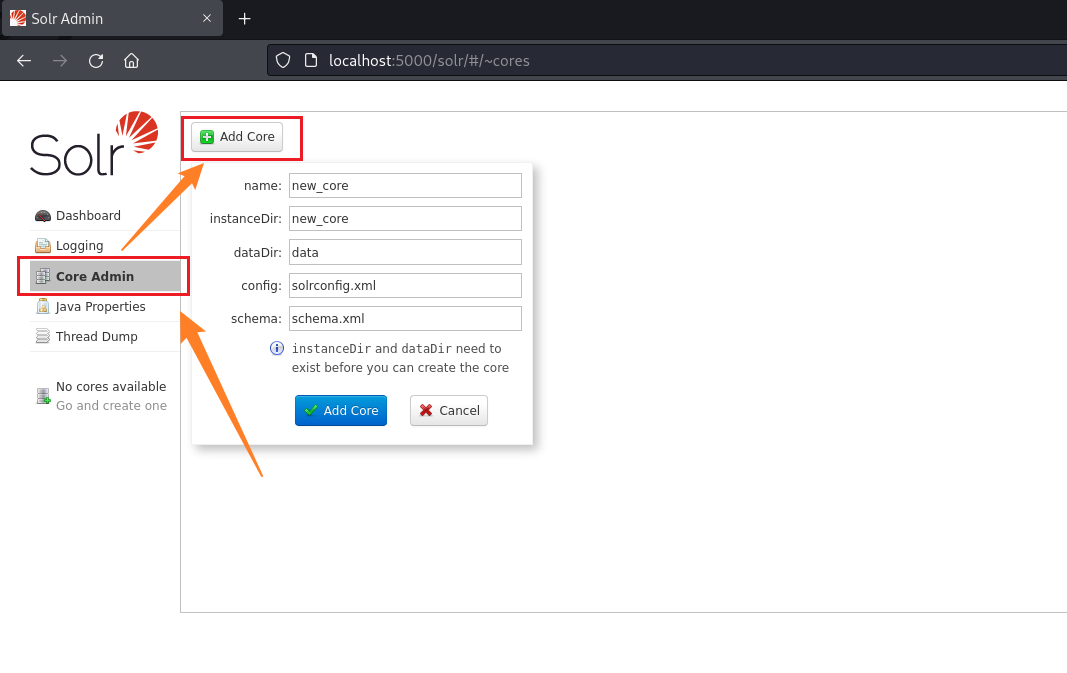Image resolution: width=1067 pixels, height=673 pixels.
Task: Click the name input field
Action: pos(405,186)
